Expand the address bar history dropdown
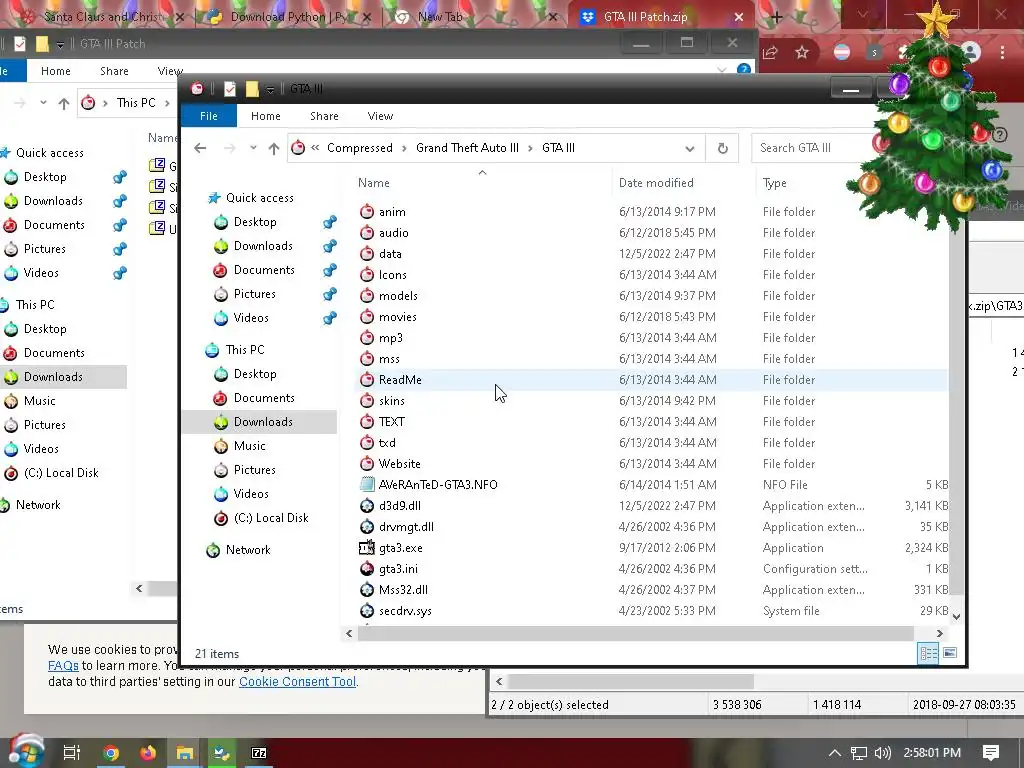Screen dimensions: 1024x768 690,148
